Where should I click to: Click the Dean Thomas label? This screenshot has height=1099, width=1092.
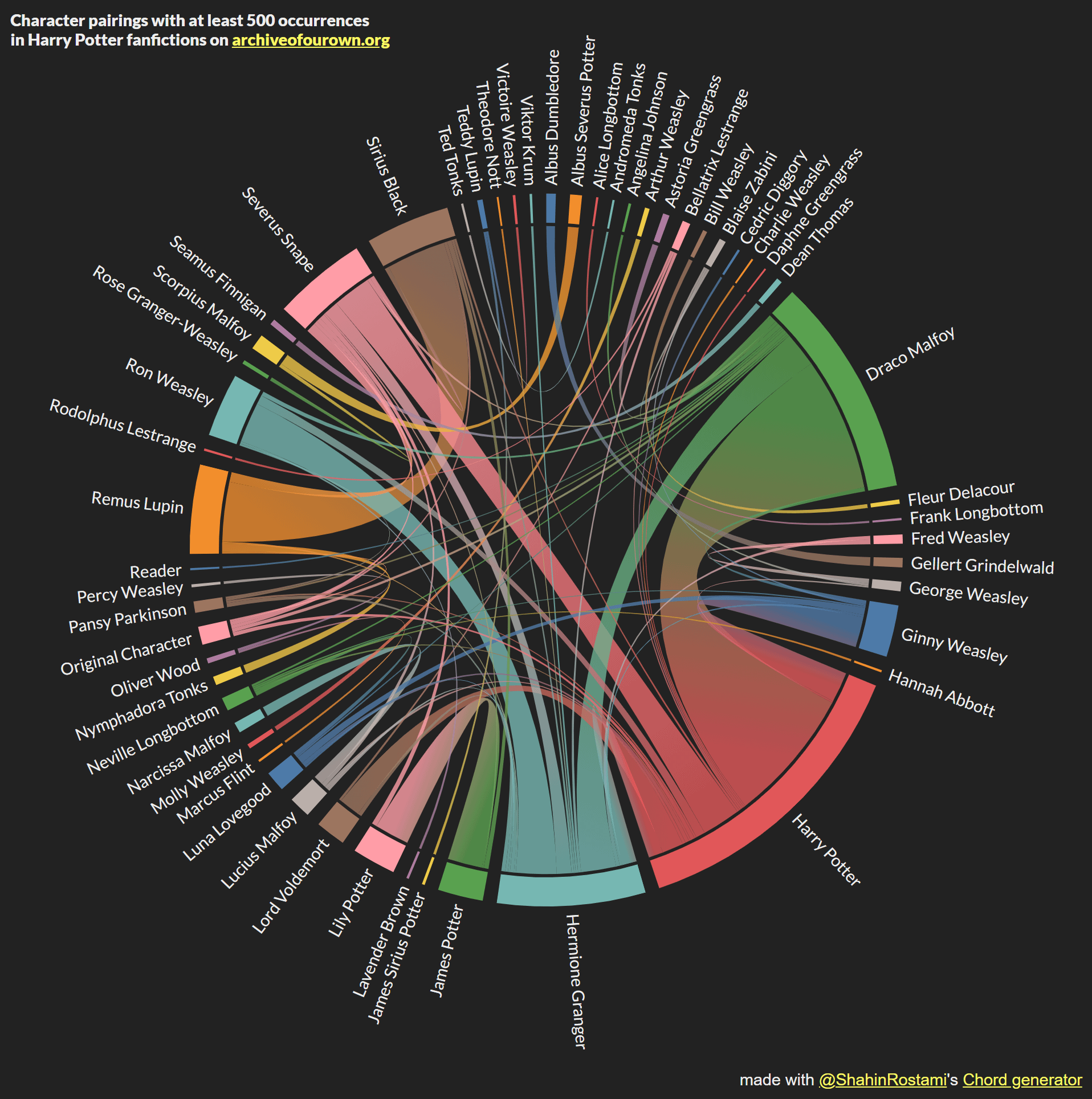(817, 236)
